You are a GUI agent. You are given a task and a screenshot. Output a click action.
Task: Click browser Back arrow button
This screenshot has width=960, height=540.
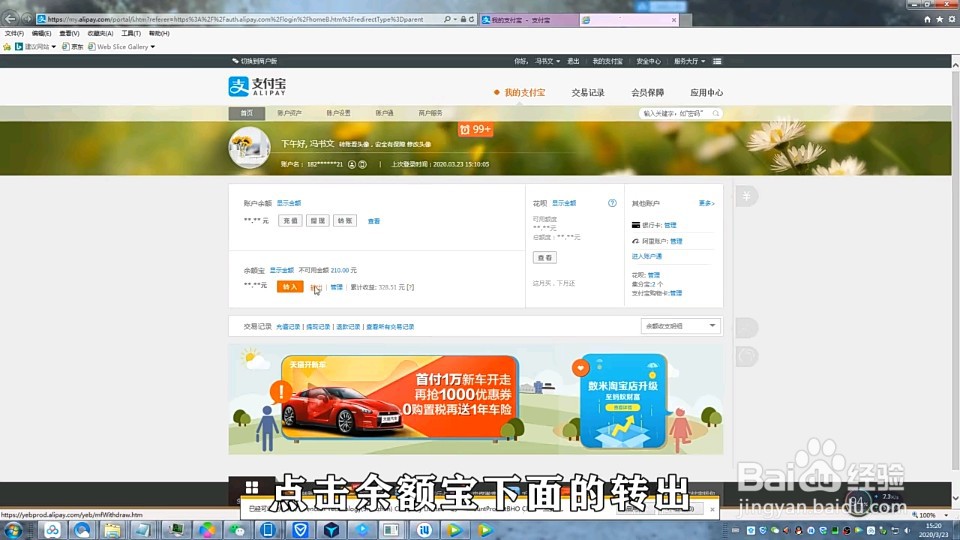(x=10, y=19)
